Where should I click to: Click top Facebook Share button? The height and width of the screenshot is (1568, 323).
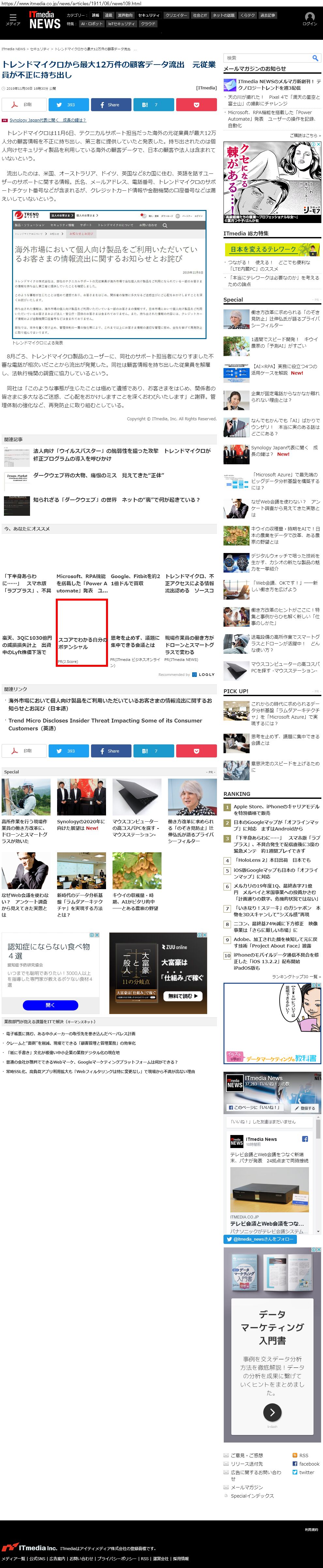click(111, 105)
